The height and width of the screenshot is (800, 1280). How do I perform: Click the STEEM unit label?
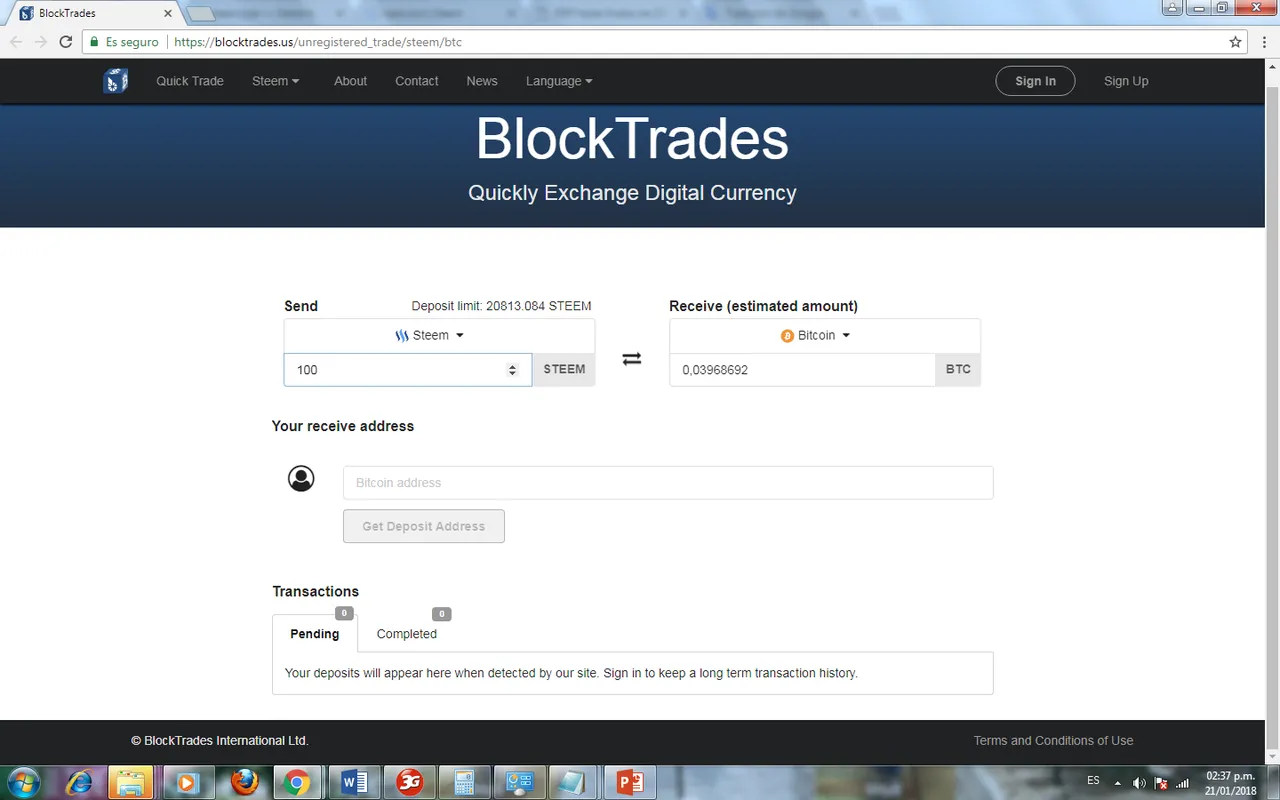point(564,370)
